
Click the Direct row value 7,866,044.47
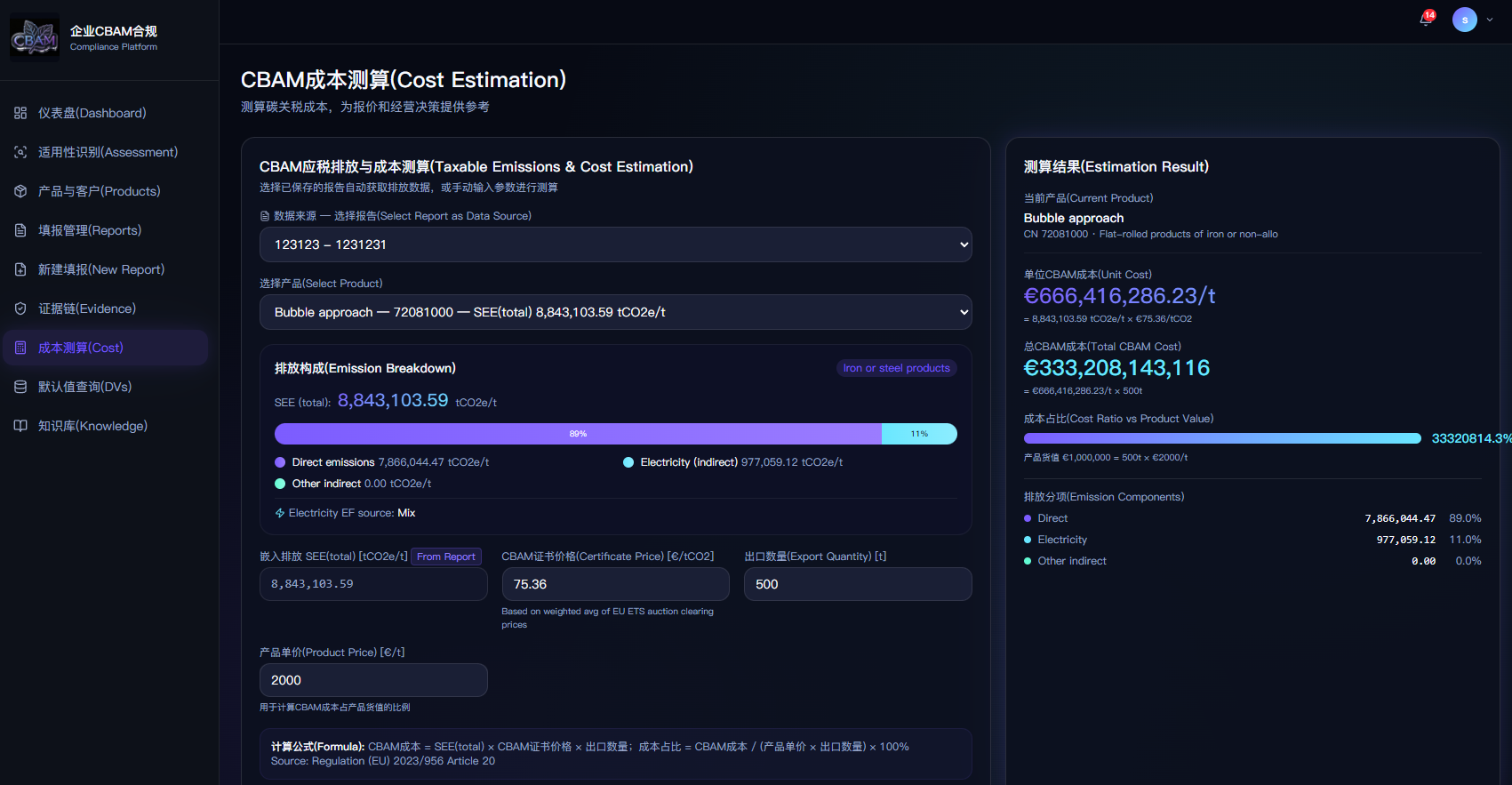[x=1400, y=518]
